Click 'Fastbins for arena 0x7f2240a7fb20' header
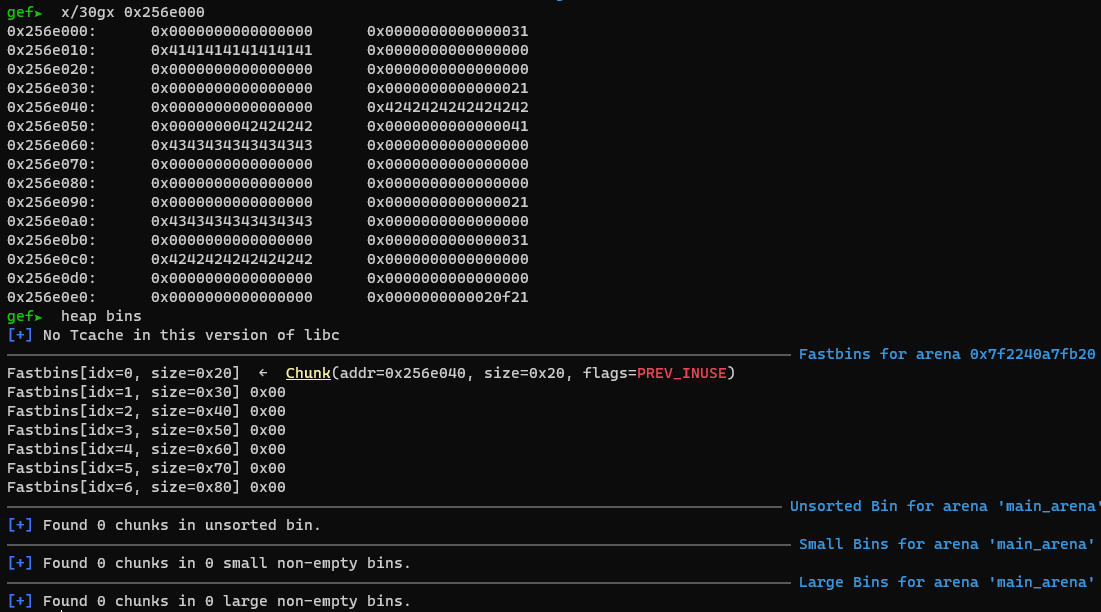The height and width of the screenshot is (612, 1101). click(947, 354)
